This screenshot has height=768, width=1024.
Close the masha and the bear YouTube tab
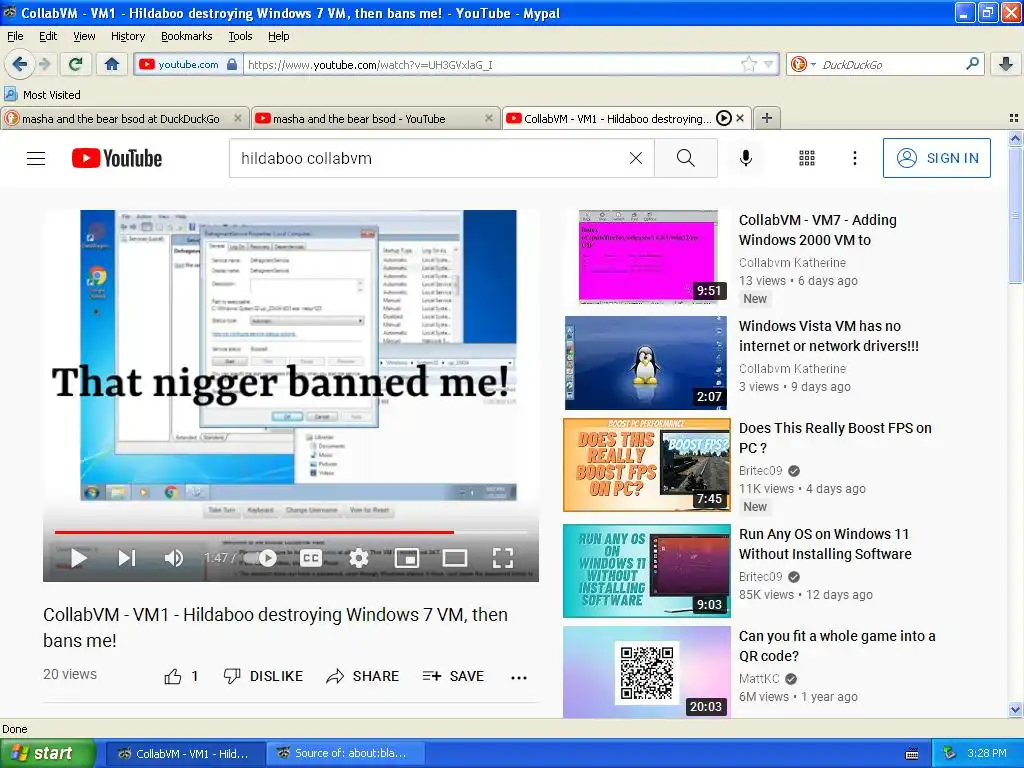pos(488,118)
